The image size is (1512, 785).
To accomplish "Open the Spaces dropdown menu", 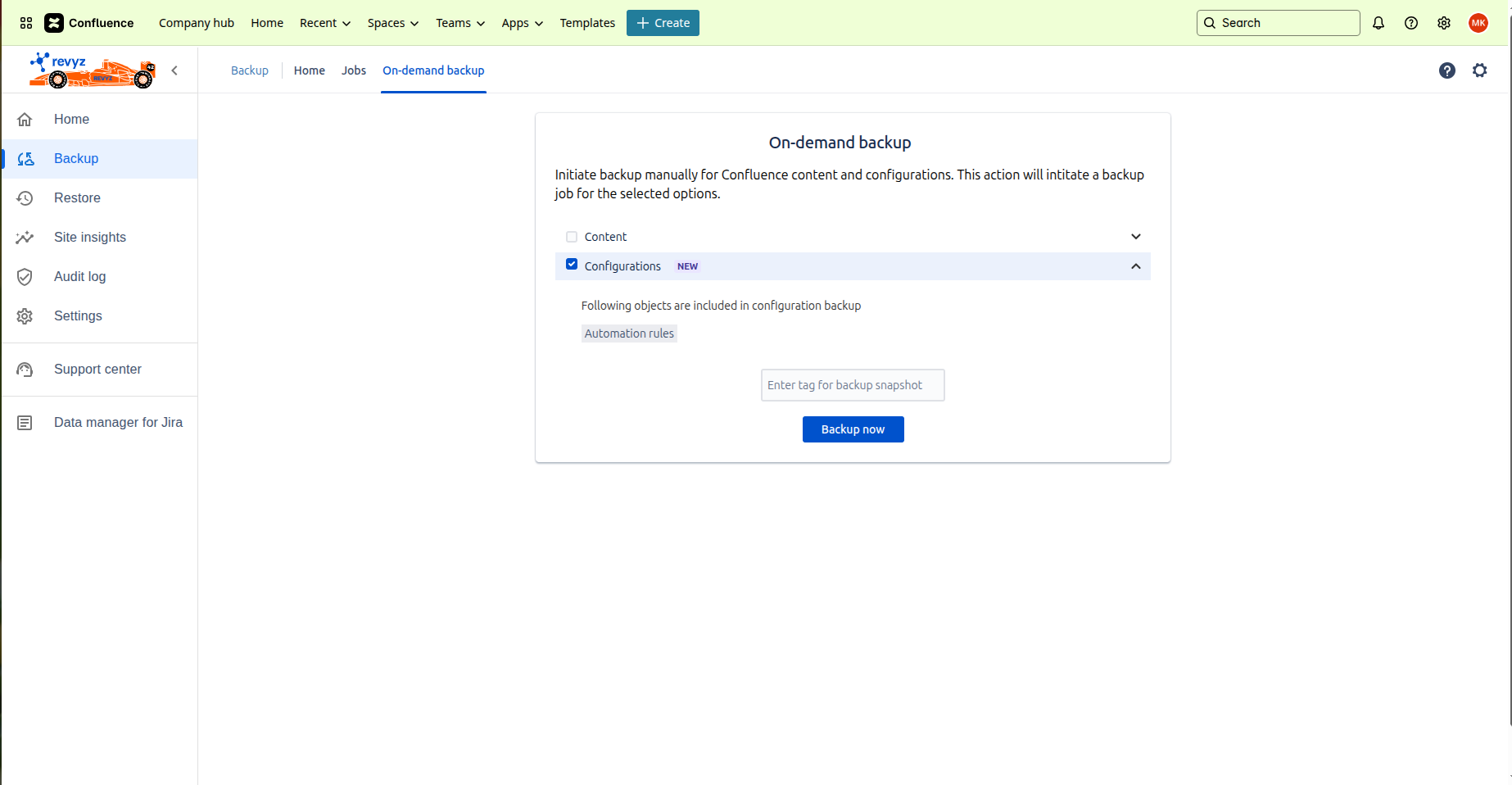I will (392, 23).
